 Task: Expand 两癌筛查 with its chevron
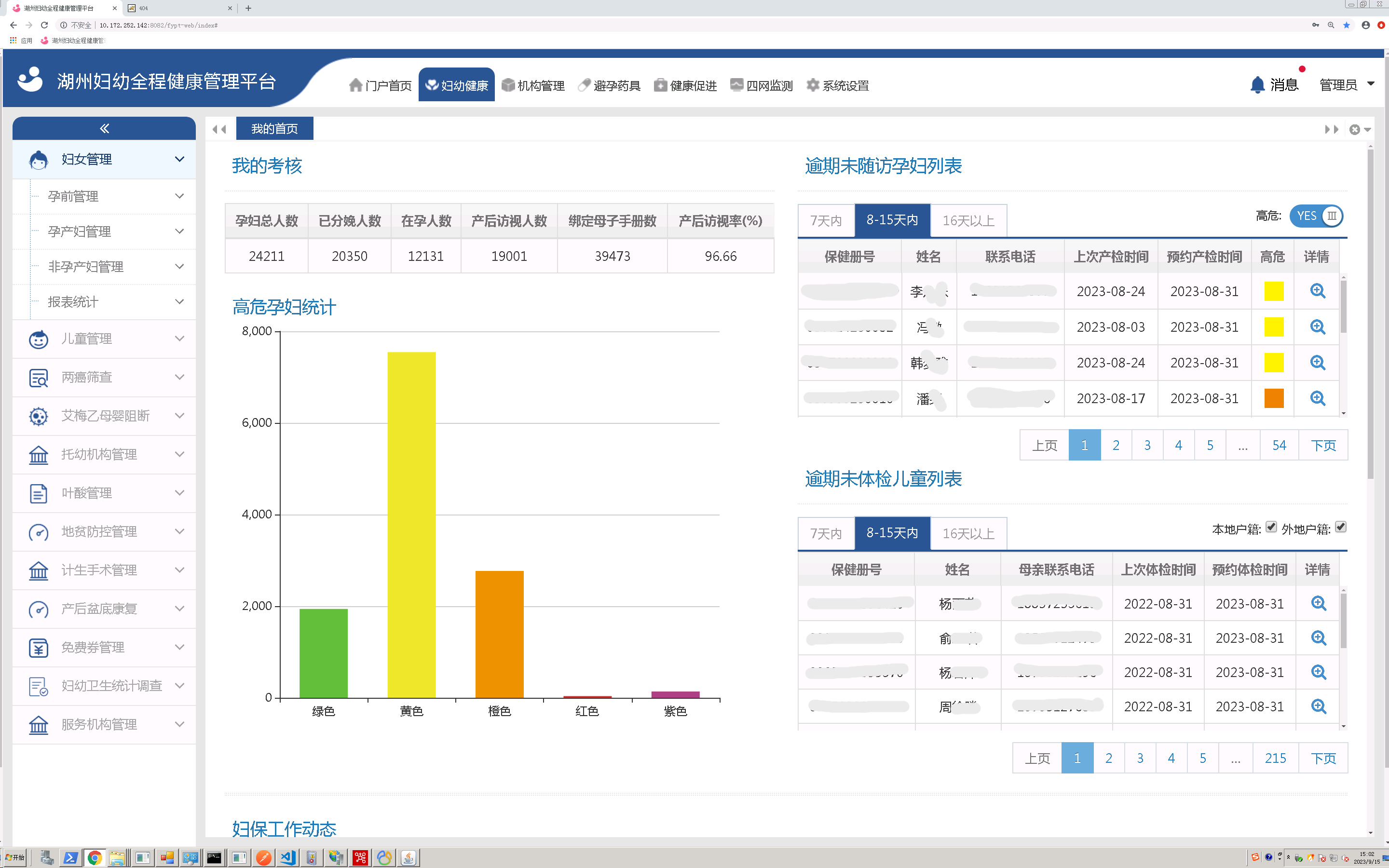[179, 377]
